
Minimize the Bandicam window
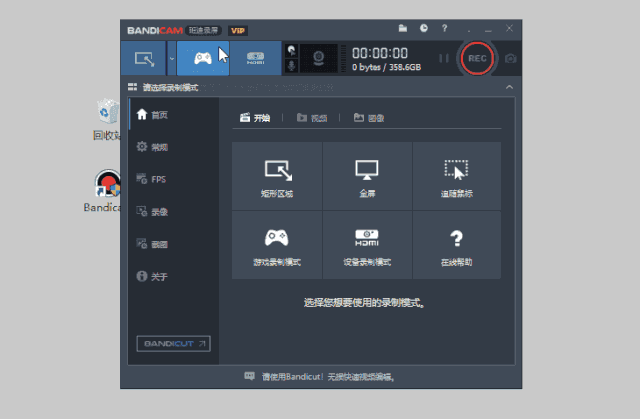click(x=488, y=29)
